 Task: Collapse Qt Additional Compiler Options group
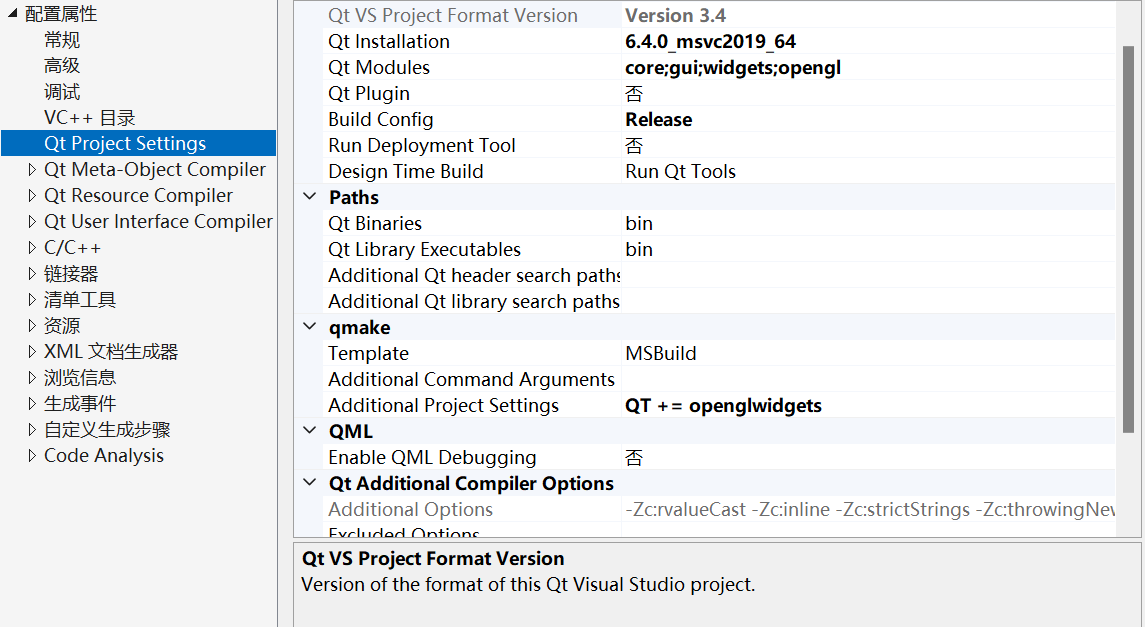[x=310, y=482]
